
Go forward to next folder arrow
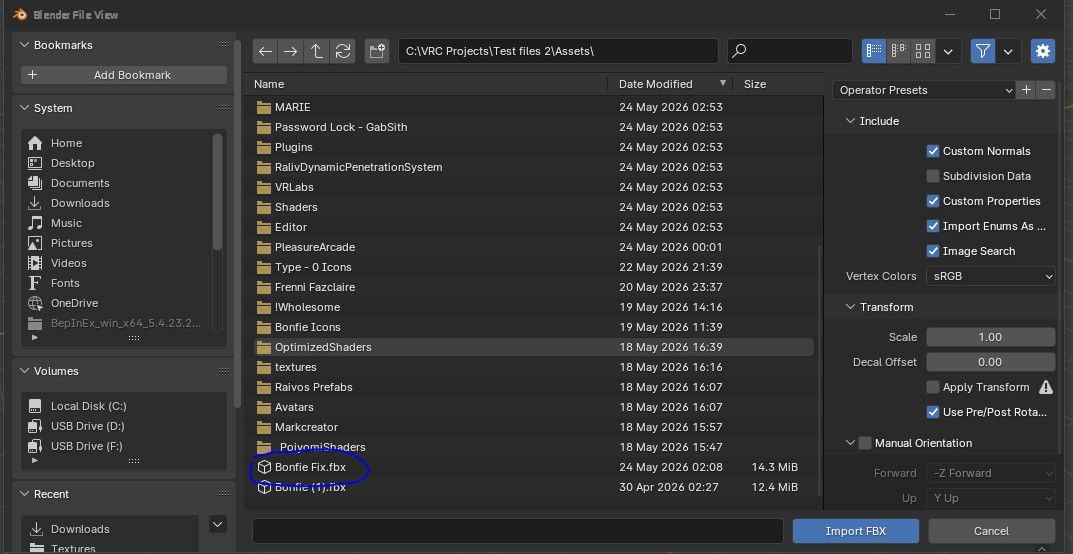tap(291, 51)
